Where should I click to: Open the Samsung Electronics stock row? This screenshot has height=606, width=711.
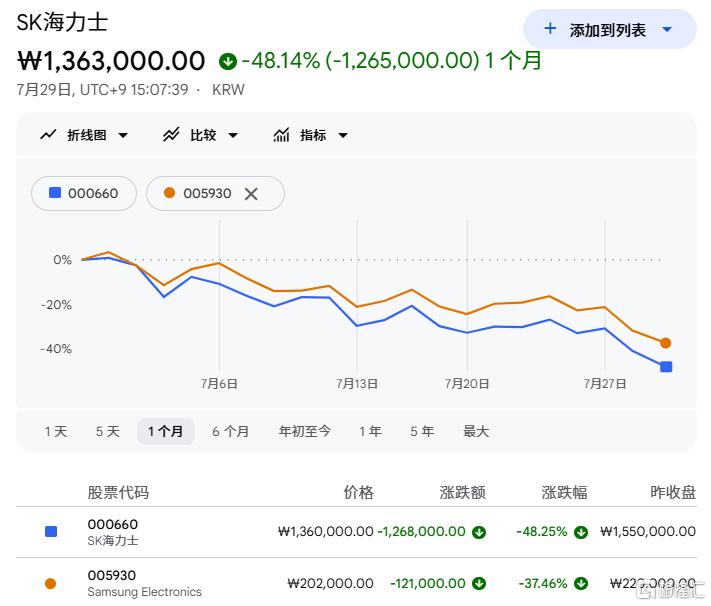click(356, 583)
